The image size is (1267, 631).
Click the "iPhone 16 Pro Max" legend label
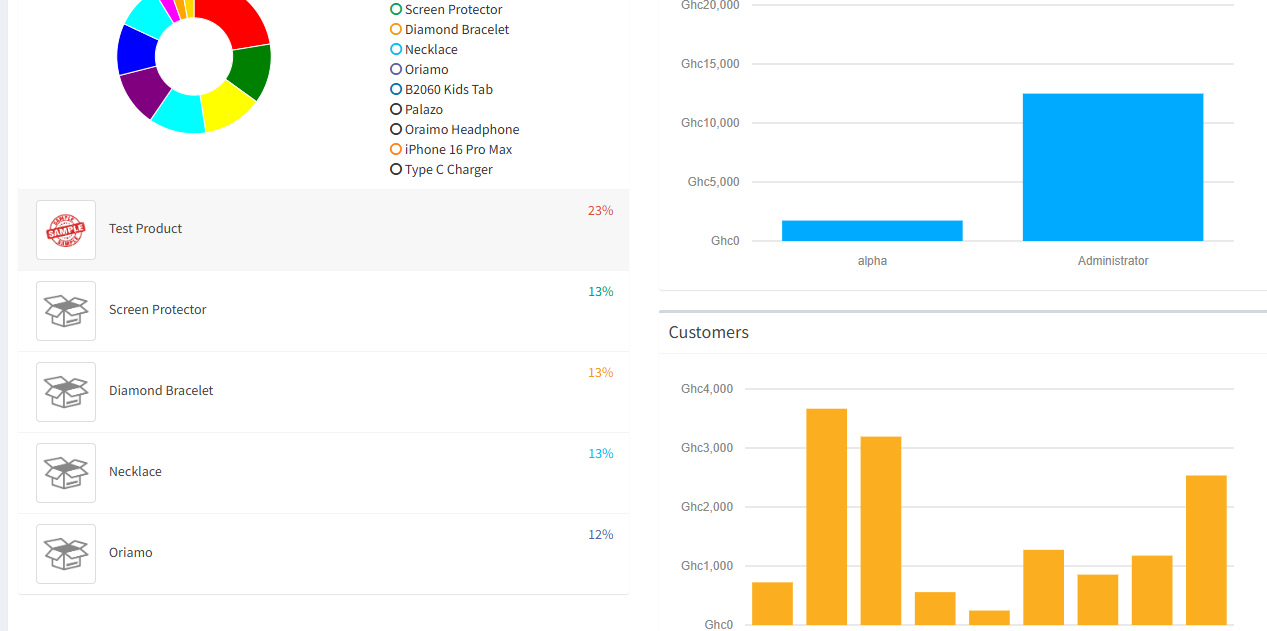pos(459,149)
